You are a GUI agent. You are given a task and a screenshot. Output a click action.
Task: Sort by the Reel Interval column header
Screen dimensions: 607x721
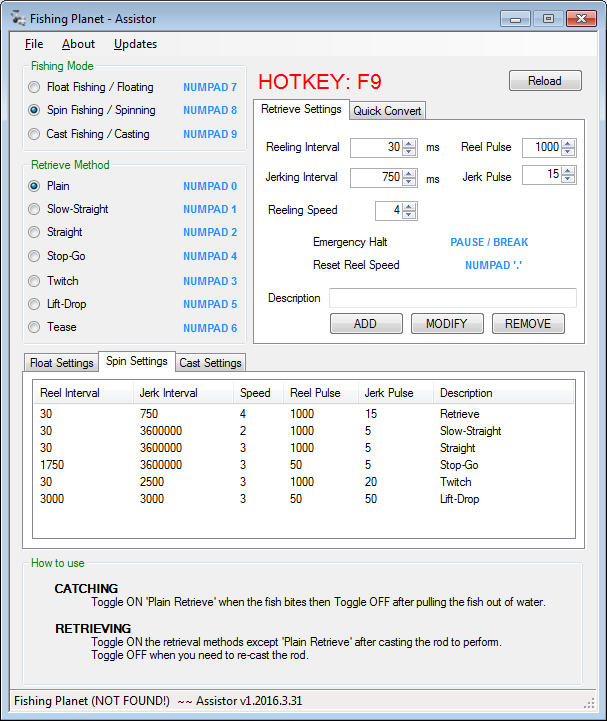pos(83,393)
